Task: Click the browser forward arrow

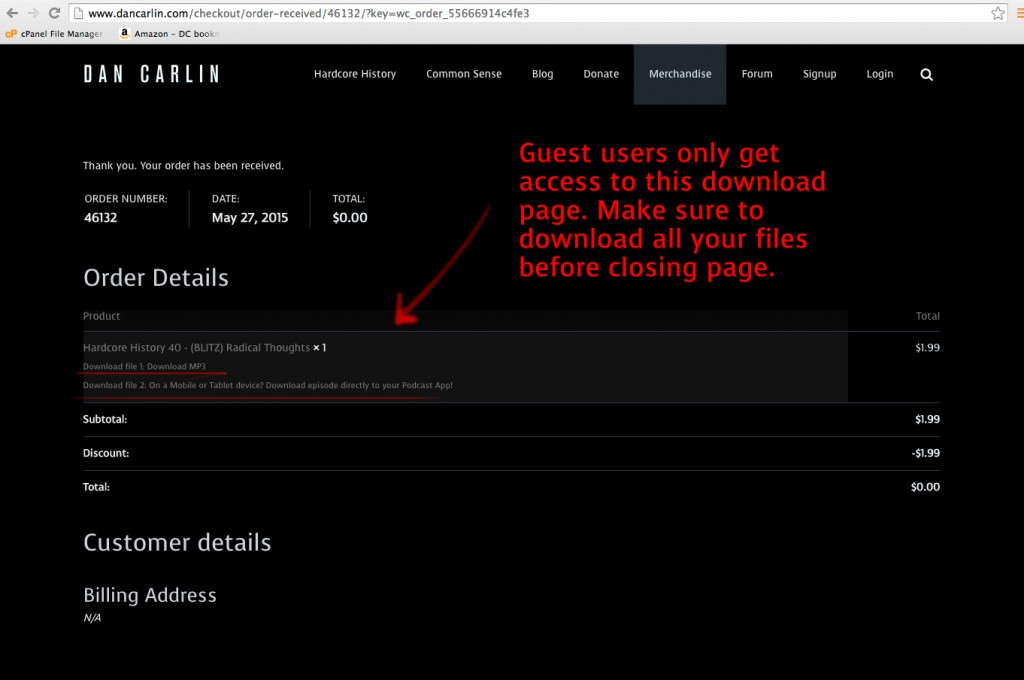Action: pos(32,13)
